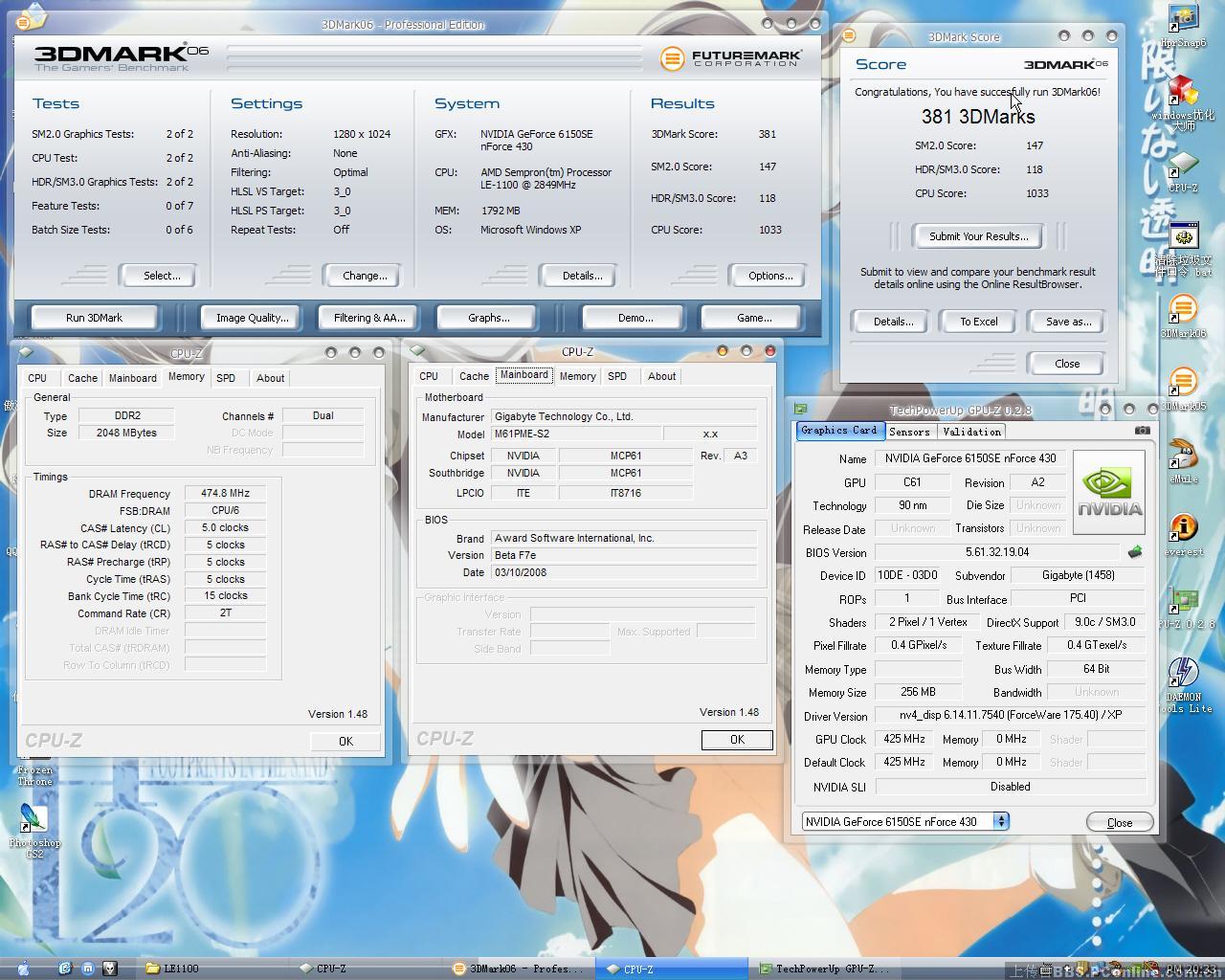Open the Validation tab in GPU-Z
1225x980 pixels.
pyautogui.click(x=971, y=432)
